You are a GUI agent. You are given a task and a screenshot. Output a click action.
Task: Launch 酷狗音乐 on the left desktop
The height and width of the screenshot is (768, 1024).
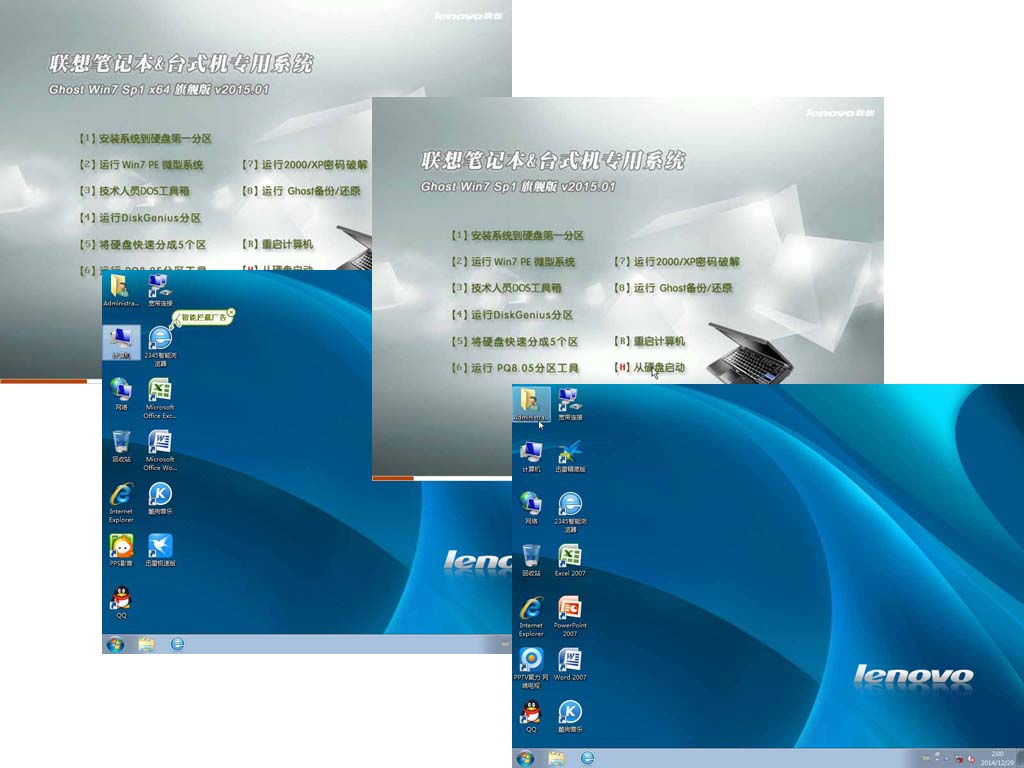coord(160,499)
